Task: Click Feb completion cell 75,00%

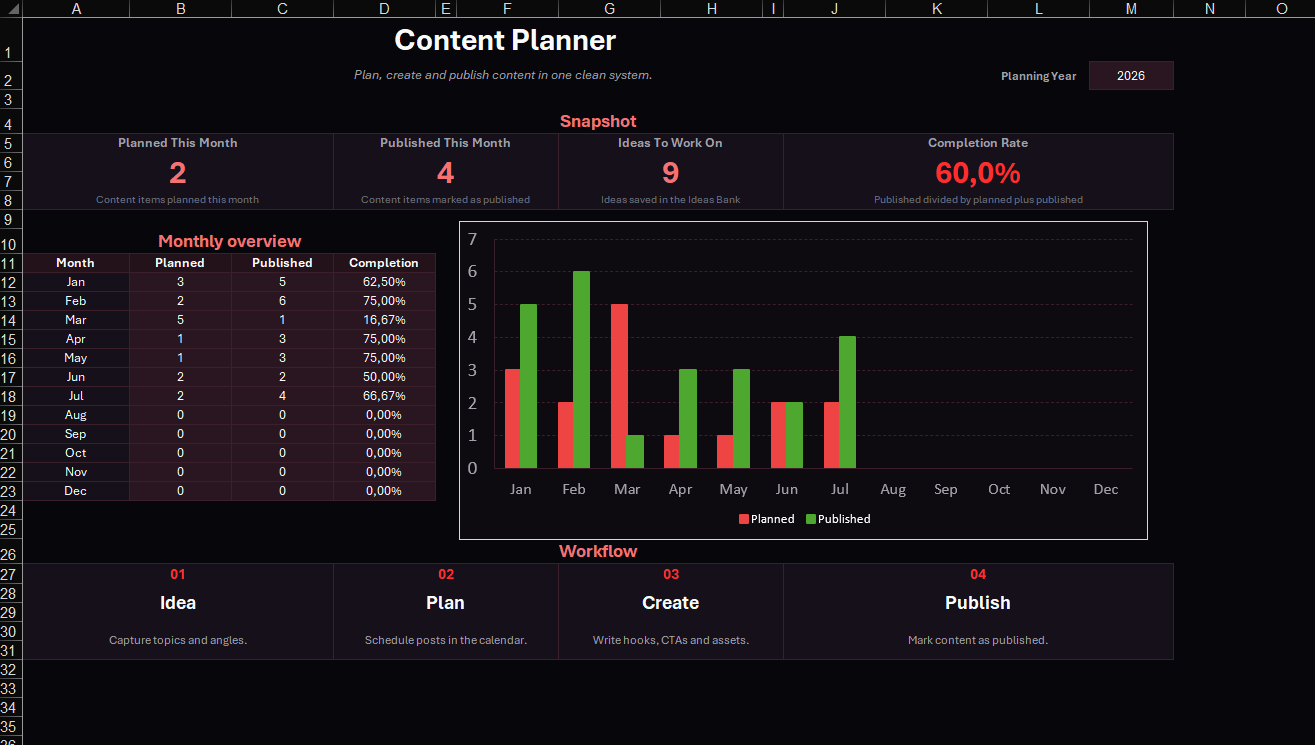Action: coord(384,301)
